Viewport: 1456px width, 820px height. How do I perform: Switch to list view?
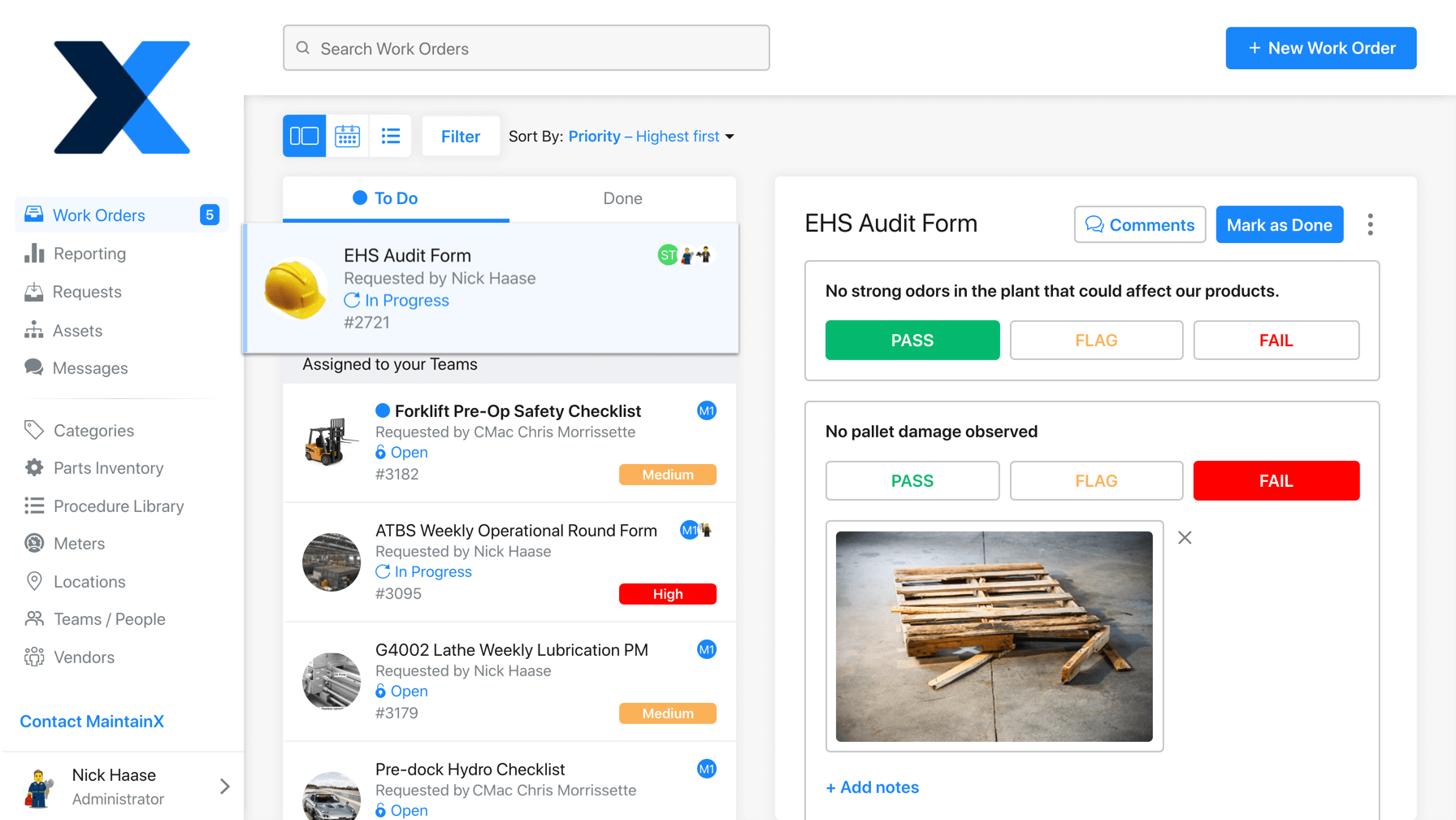pos(391,136)
